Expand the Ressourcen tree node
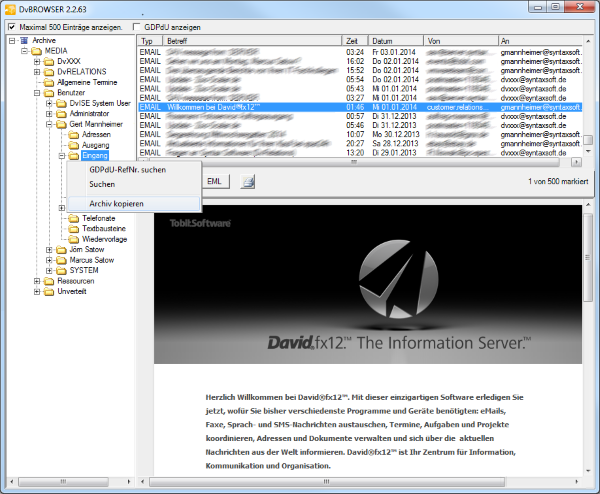600x494 pixels. 37,281
